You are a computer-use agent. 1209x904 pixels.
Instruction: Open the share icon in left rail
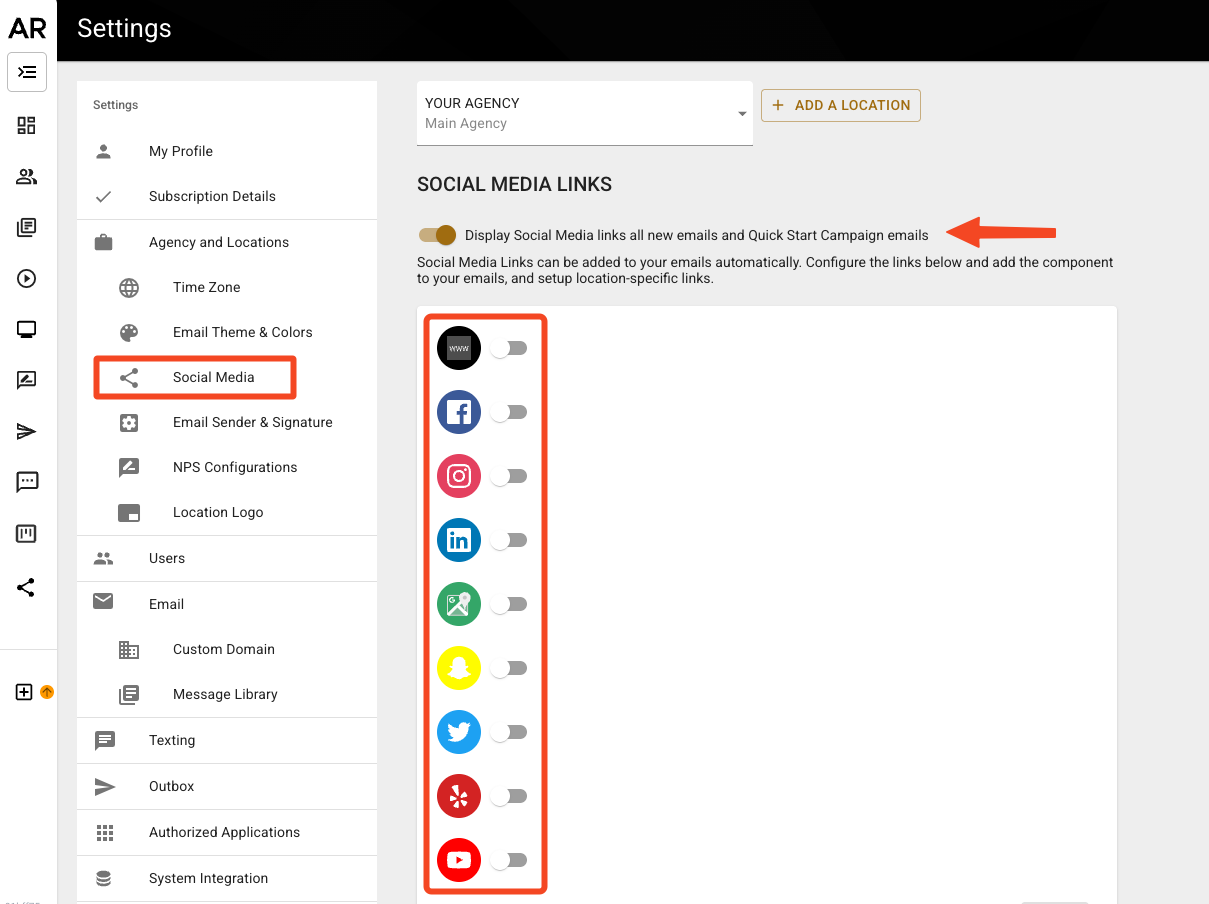27,587
